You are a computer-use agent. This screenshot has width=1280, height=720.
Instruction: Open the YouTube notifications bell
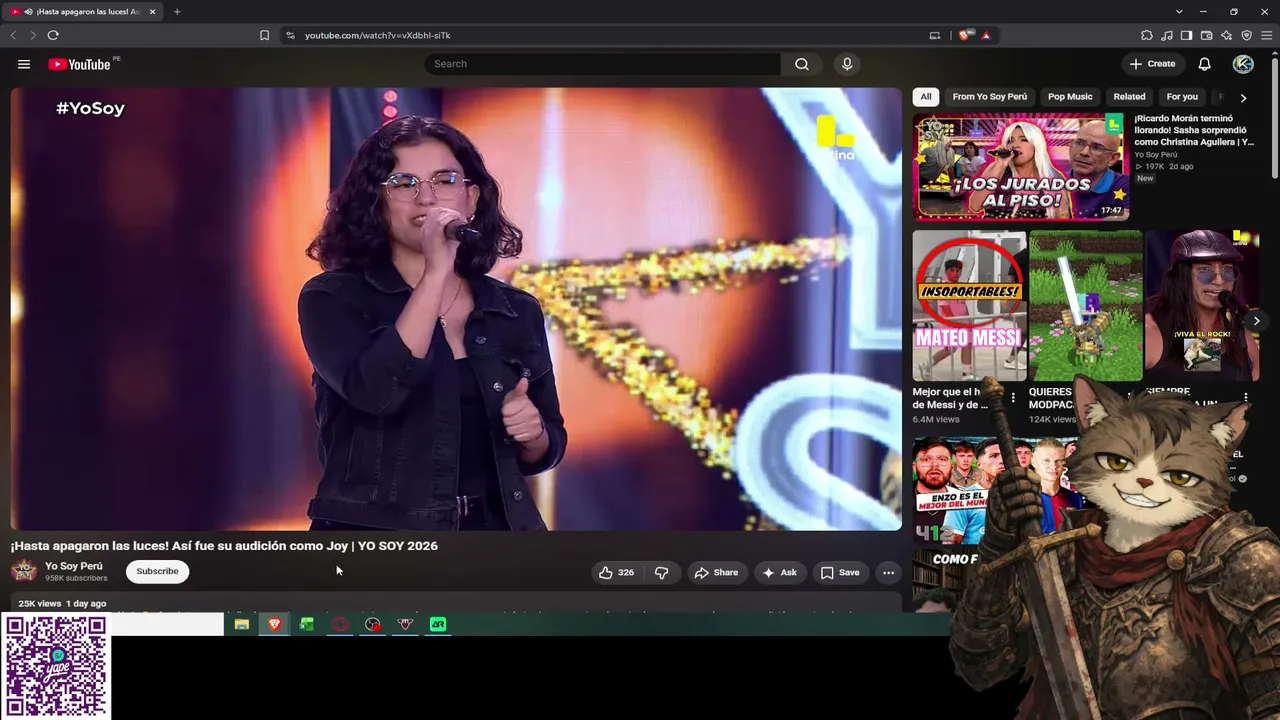pyautogui.click(x=1205, y=64)
